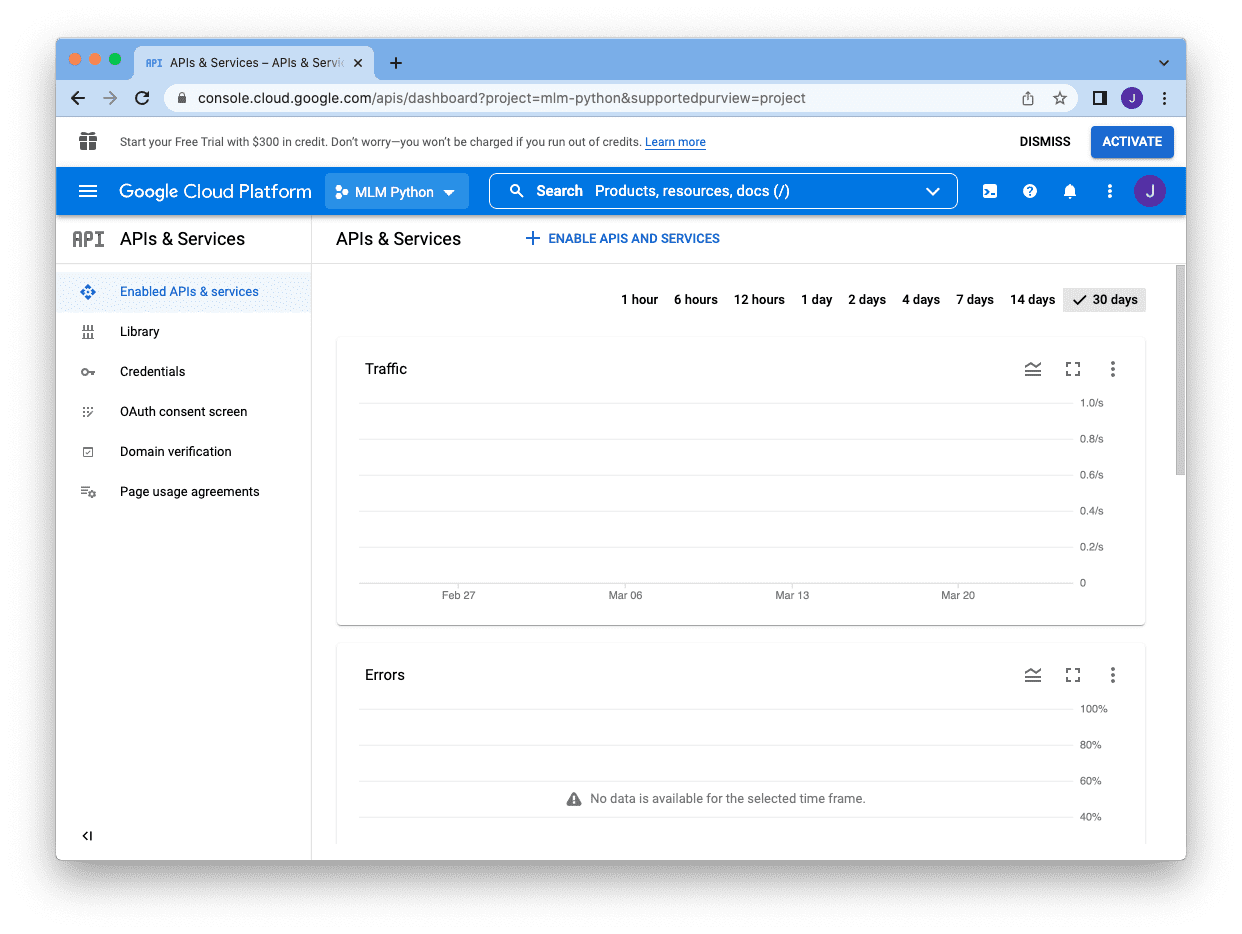1242x934 pixels.
Task: Select Enabled APIs & services in sidebar
Action: pyautogui.click(x=183, y=292)
